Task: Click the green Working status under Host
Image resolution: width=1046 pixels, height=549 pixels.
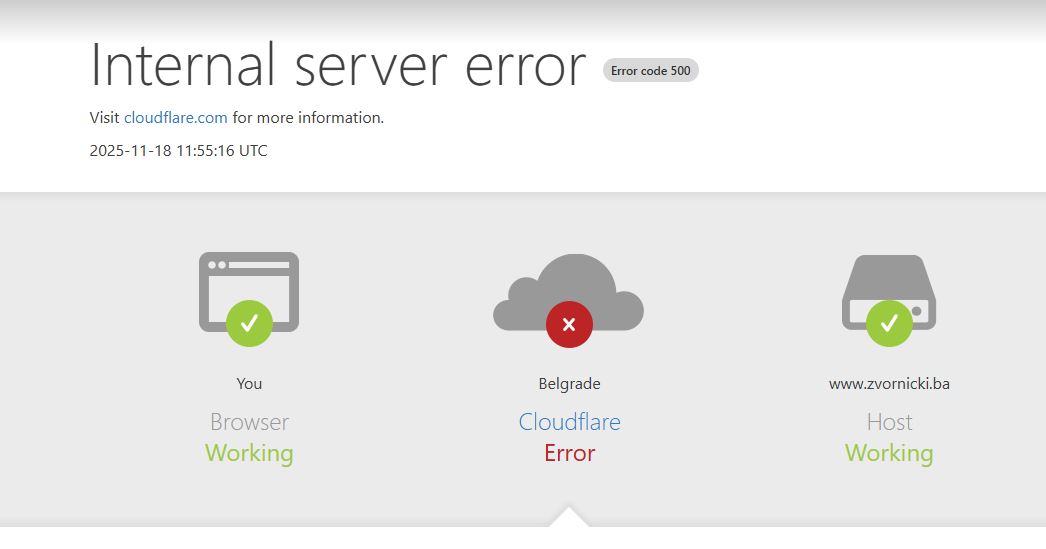Action: pyautogui.click(x=889, y=453)
